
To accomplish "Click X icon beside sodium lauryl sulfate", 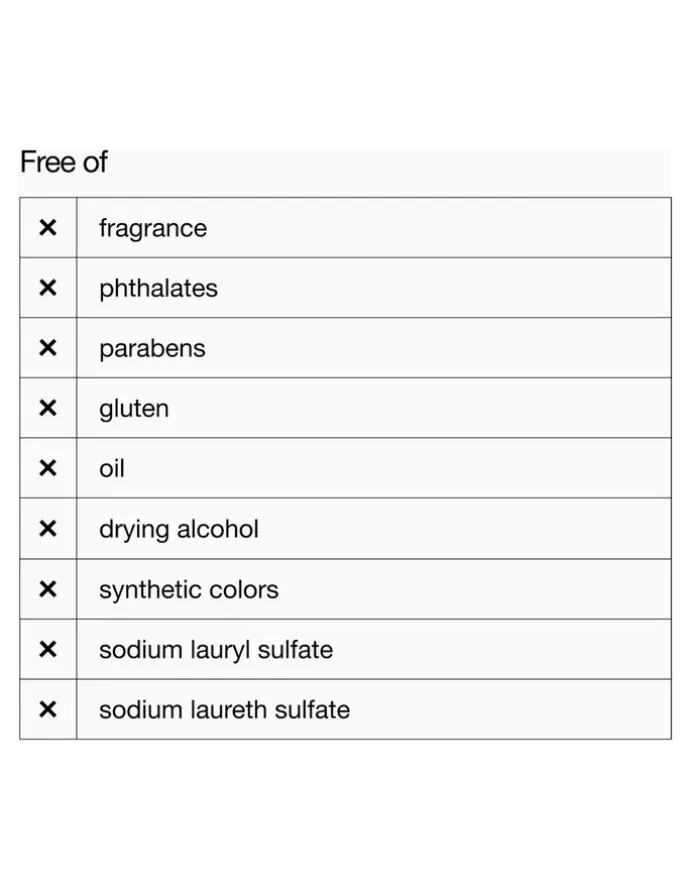I will (x=48, y=649).
